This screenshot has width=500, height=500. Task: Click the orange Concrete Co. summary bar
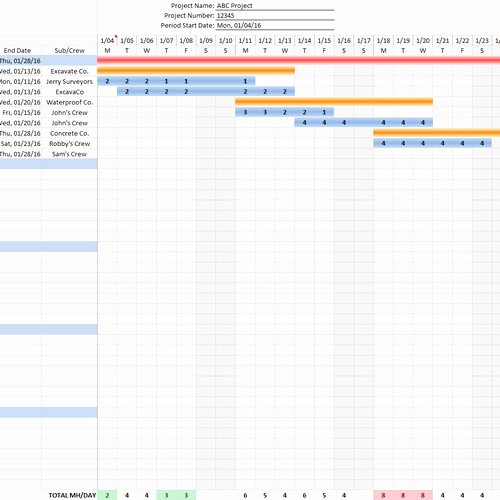[x=437, y=133]
